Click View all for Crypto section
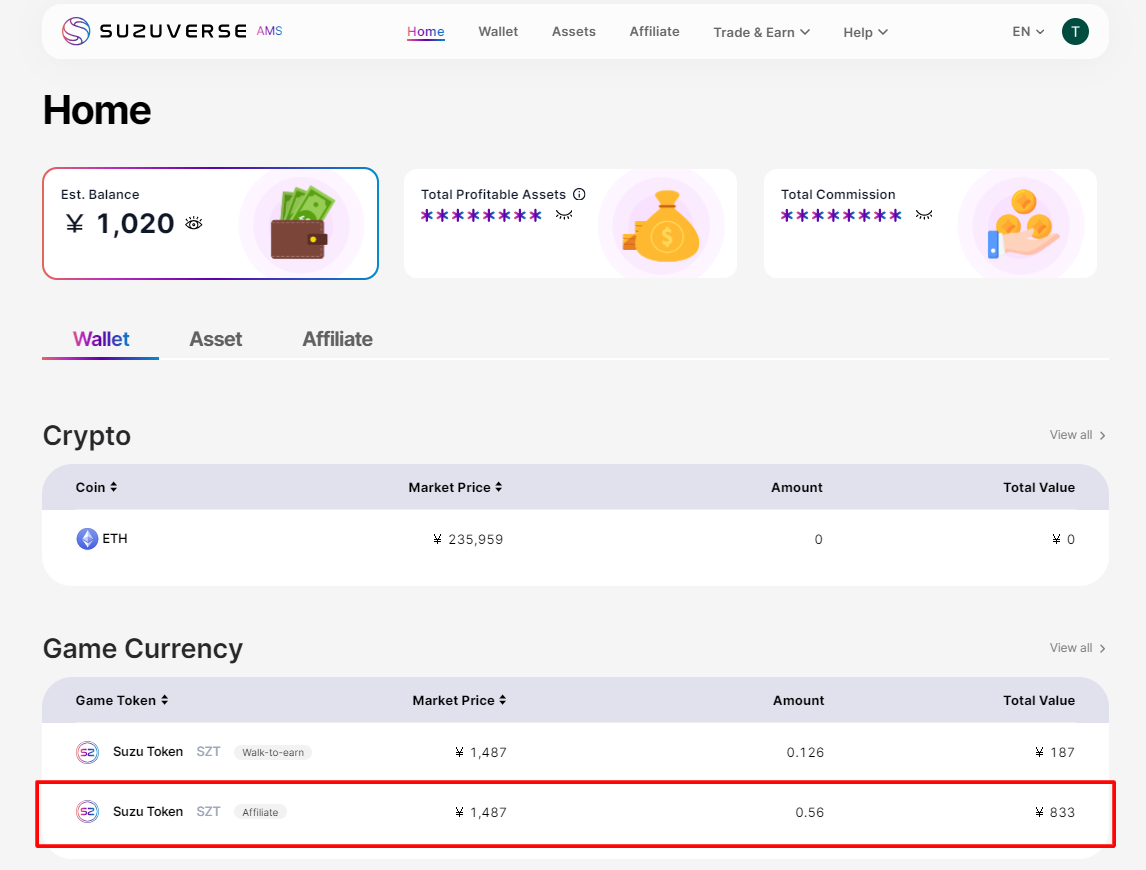Screen dimensions: 1146x870 click(x=1077, y=435)
